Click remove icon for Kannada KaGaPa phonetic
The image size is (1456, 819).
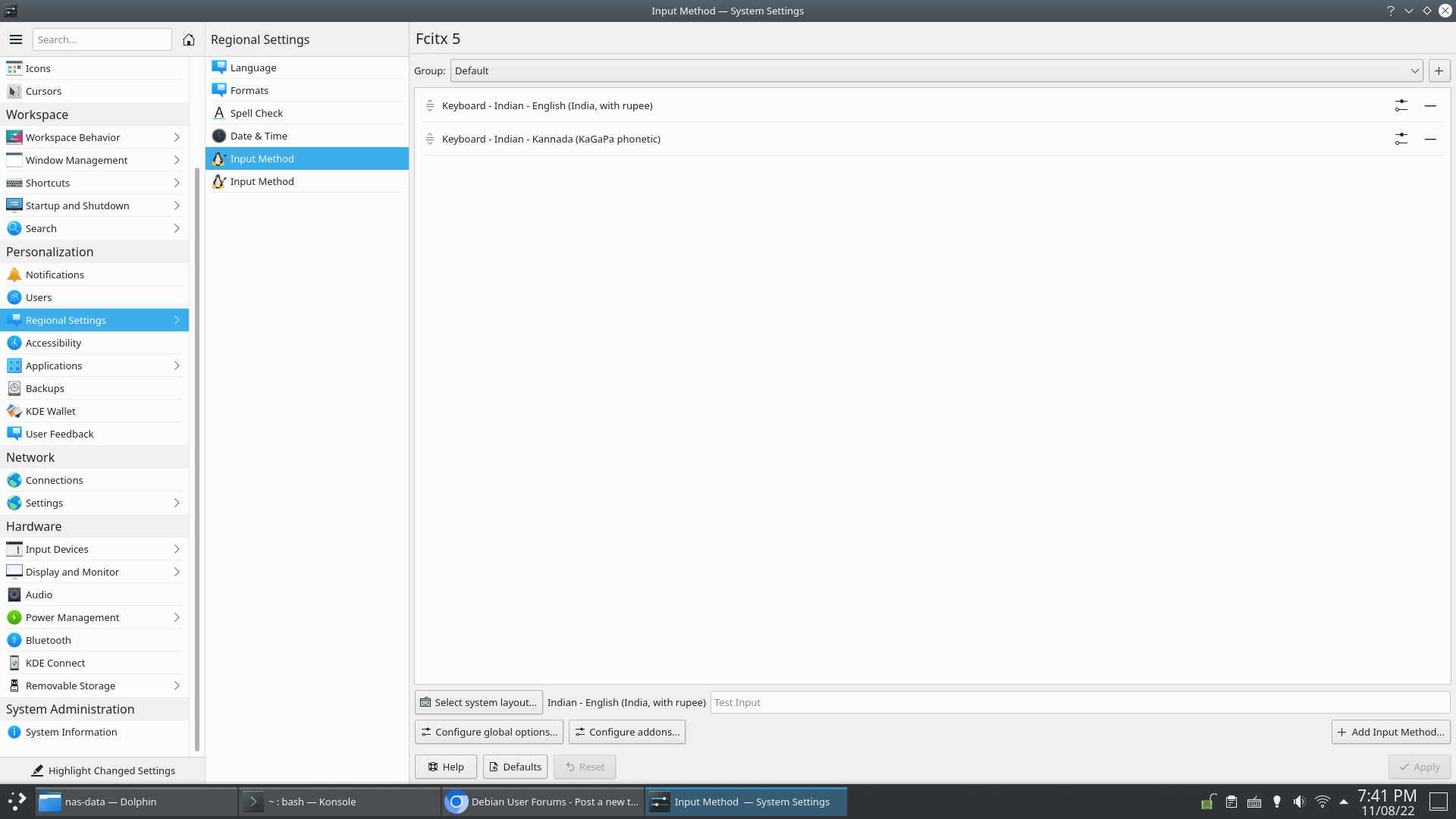(1430, 138)
